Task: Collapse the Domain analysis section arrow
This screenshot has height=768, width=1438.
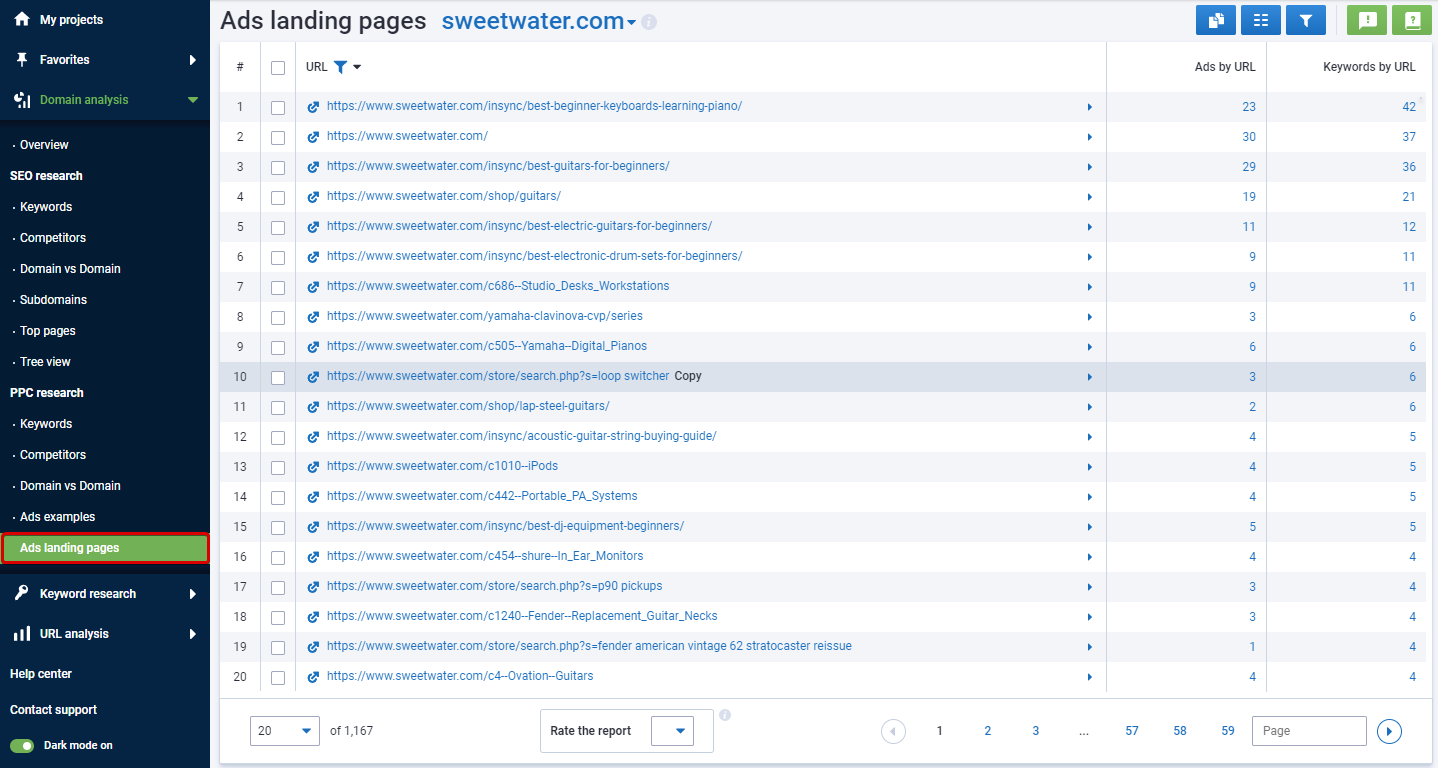Action: 193,100
